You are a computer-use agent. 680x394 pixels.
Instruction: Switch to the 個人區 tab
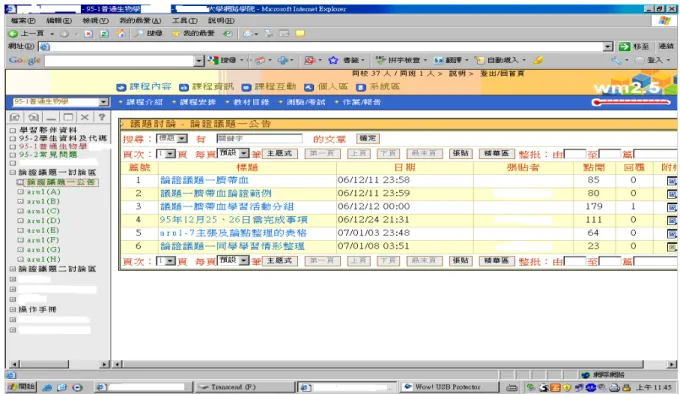(326, 87)
